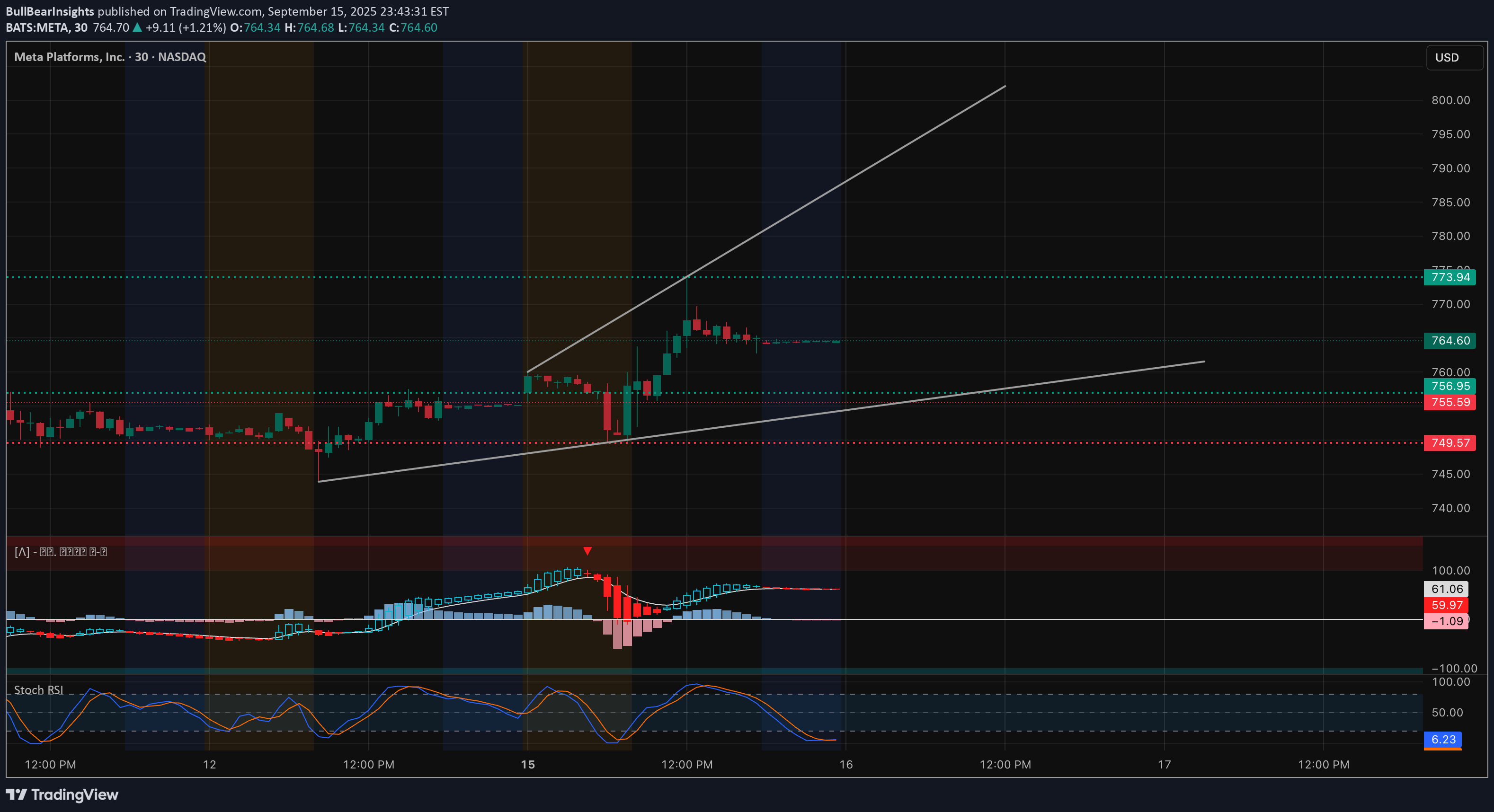Screen dimensions: 1494x812
Task: Click the 785.00 price axis label
Action: point(1450,202)
